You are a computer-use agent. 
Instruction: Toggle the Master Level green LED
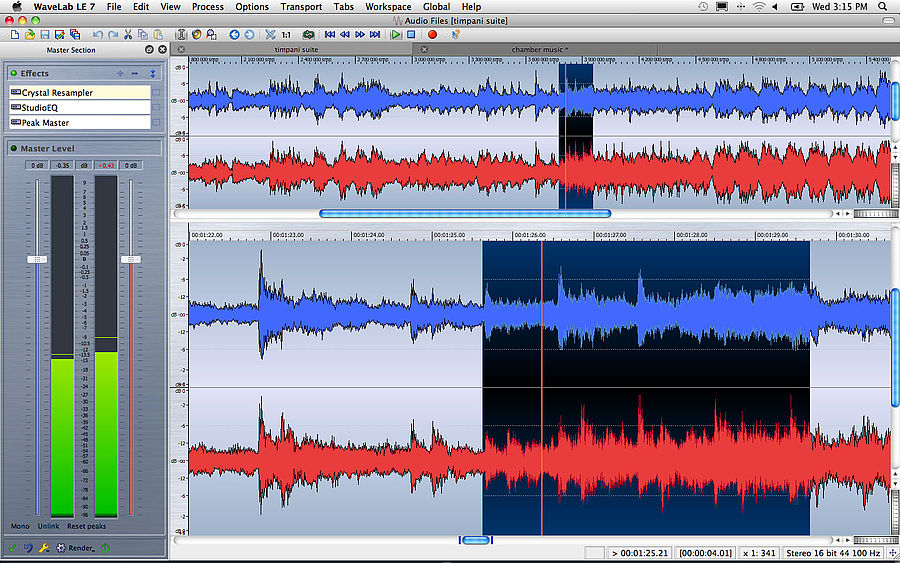14,148
